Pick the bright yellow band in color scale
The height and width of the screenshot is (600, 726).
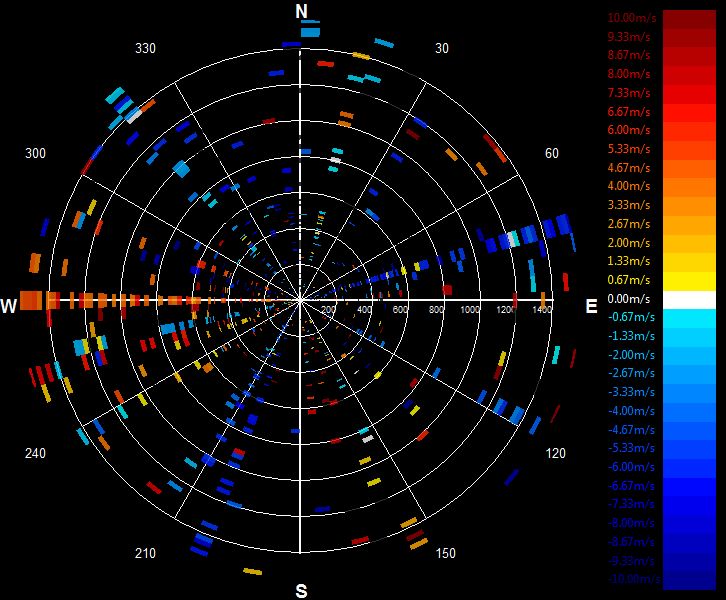(689, 281)
